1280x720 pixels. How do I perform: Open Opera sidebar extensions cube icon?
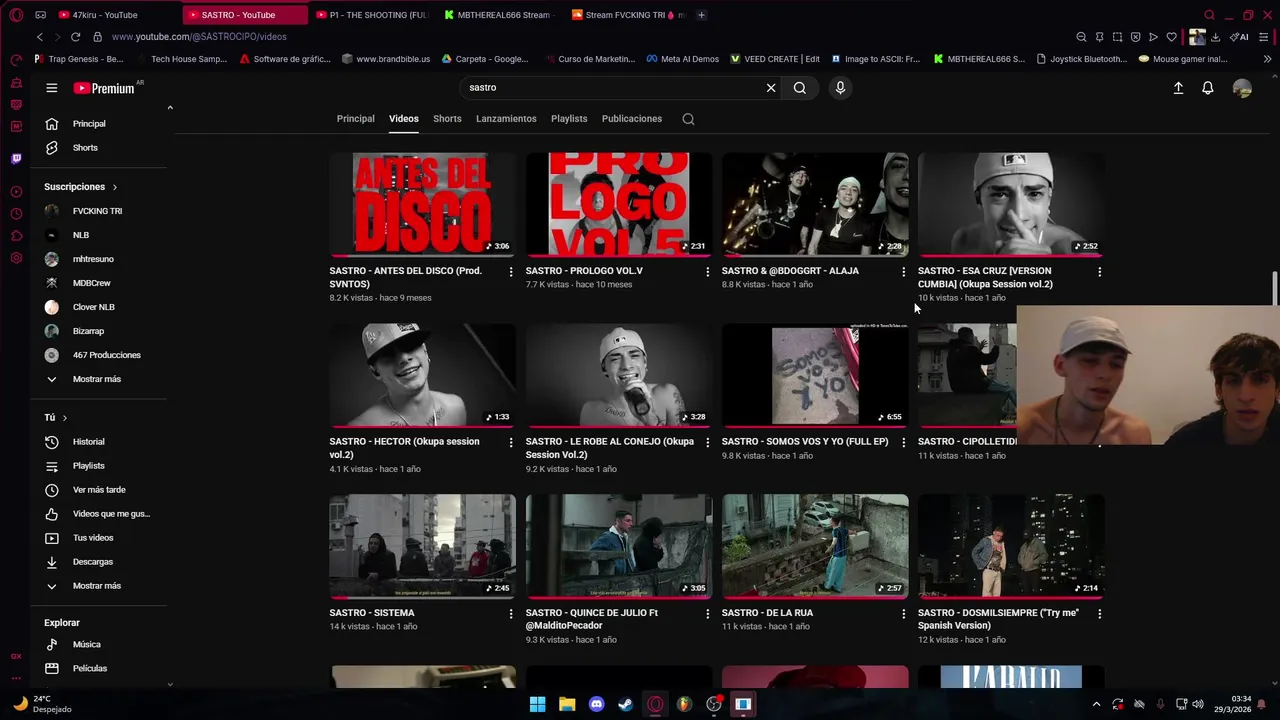point(16,236)
